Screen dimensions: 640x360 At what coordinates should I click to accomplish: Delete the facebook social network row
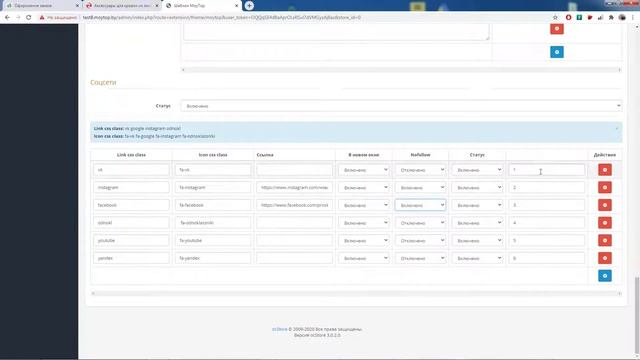click(x=604, y=205)
